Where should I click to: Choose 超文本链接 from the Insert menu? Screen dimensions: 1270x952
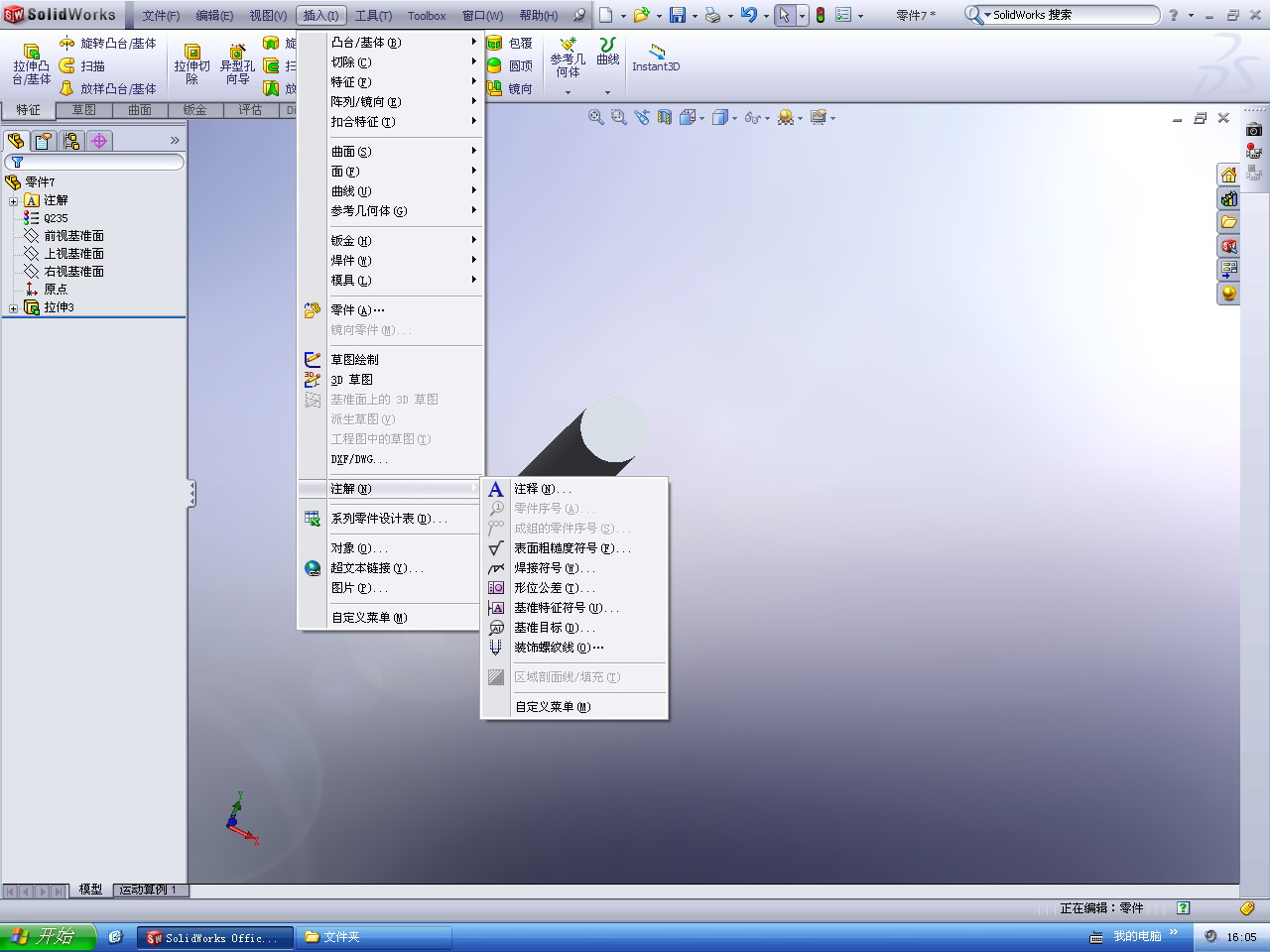click(391, 568)
